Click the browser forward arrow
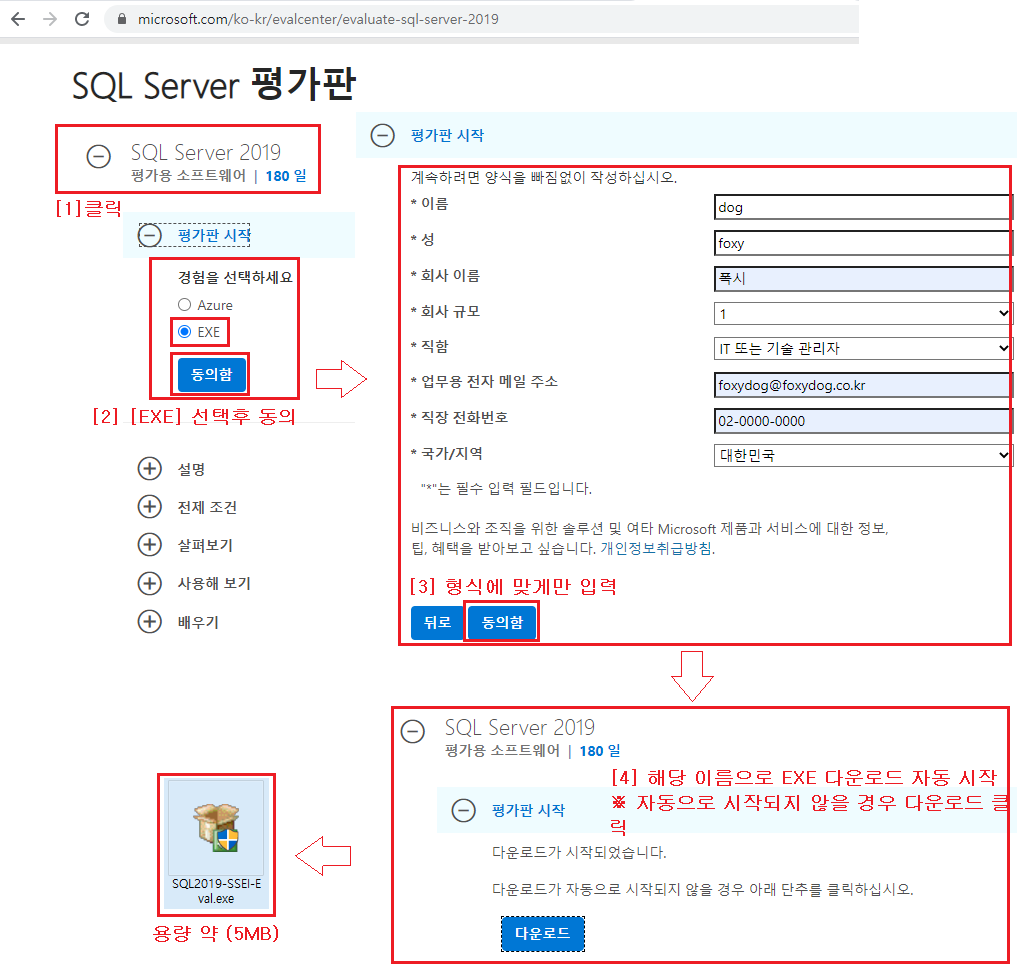 (x=50, y=19)
